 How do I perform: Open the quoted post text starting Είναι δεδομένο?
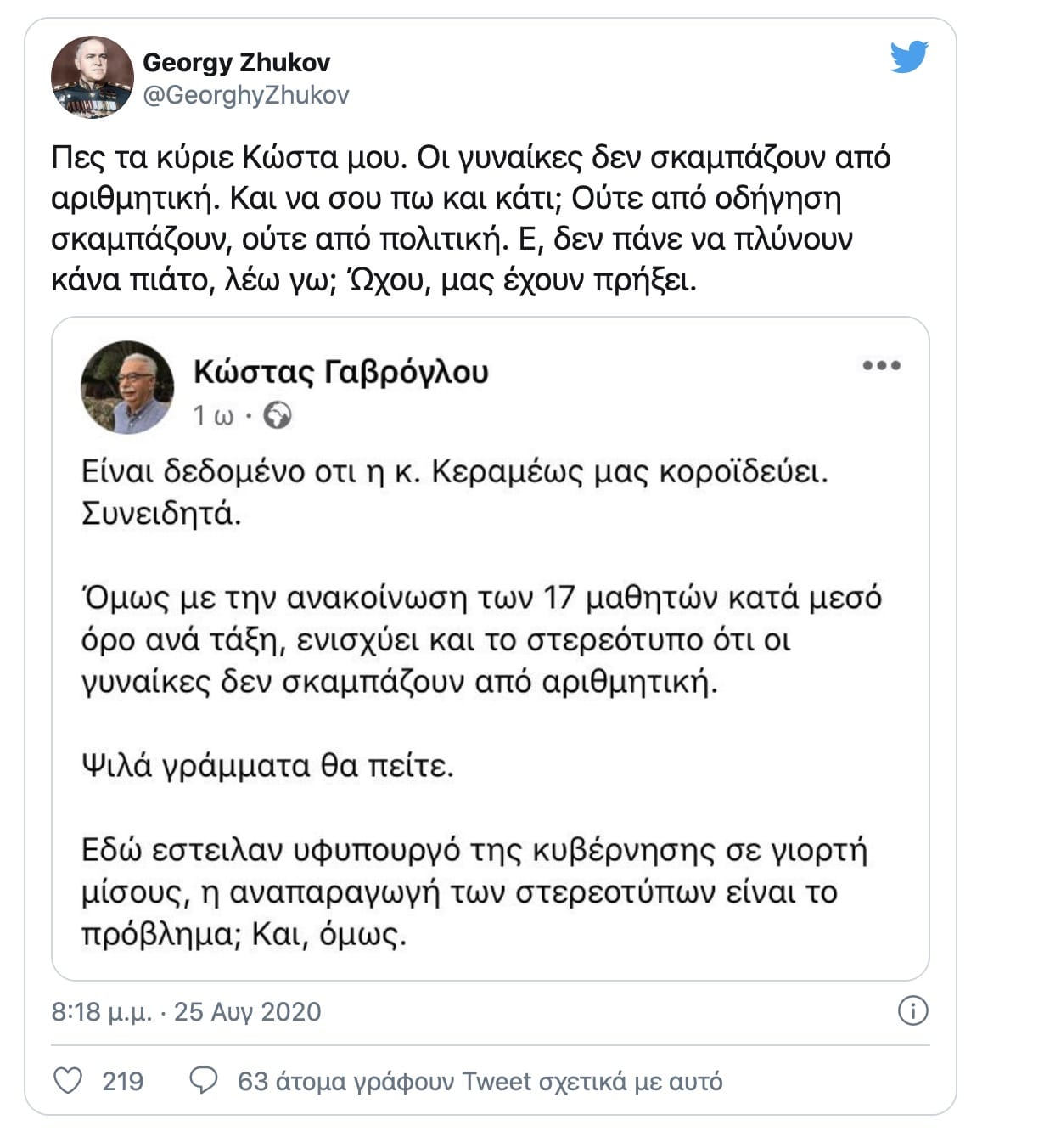tap(454, 492)
